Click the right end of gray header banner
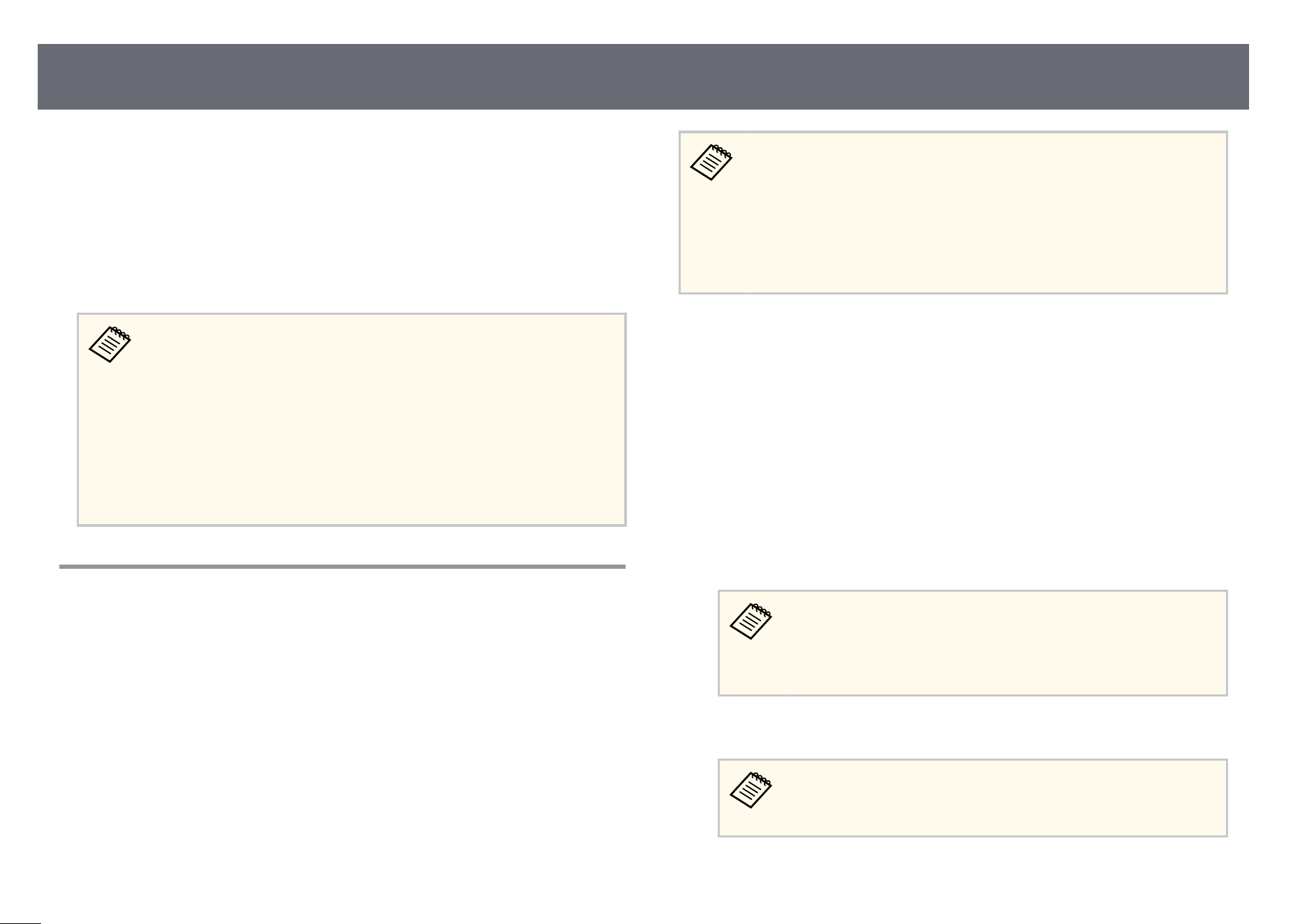 (1232, 77)
